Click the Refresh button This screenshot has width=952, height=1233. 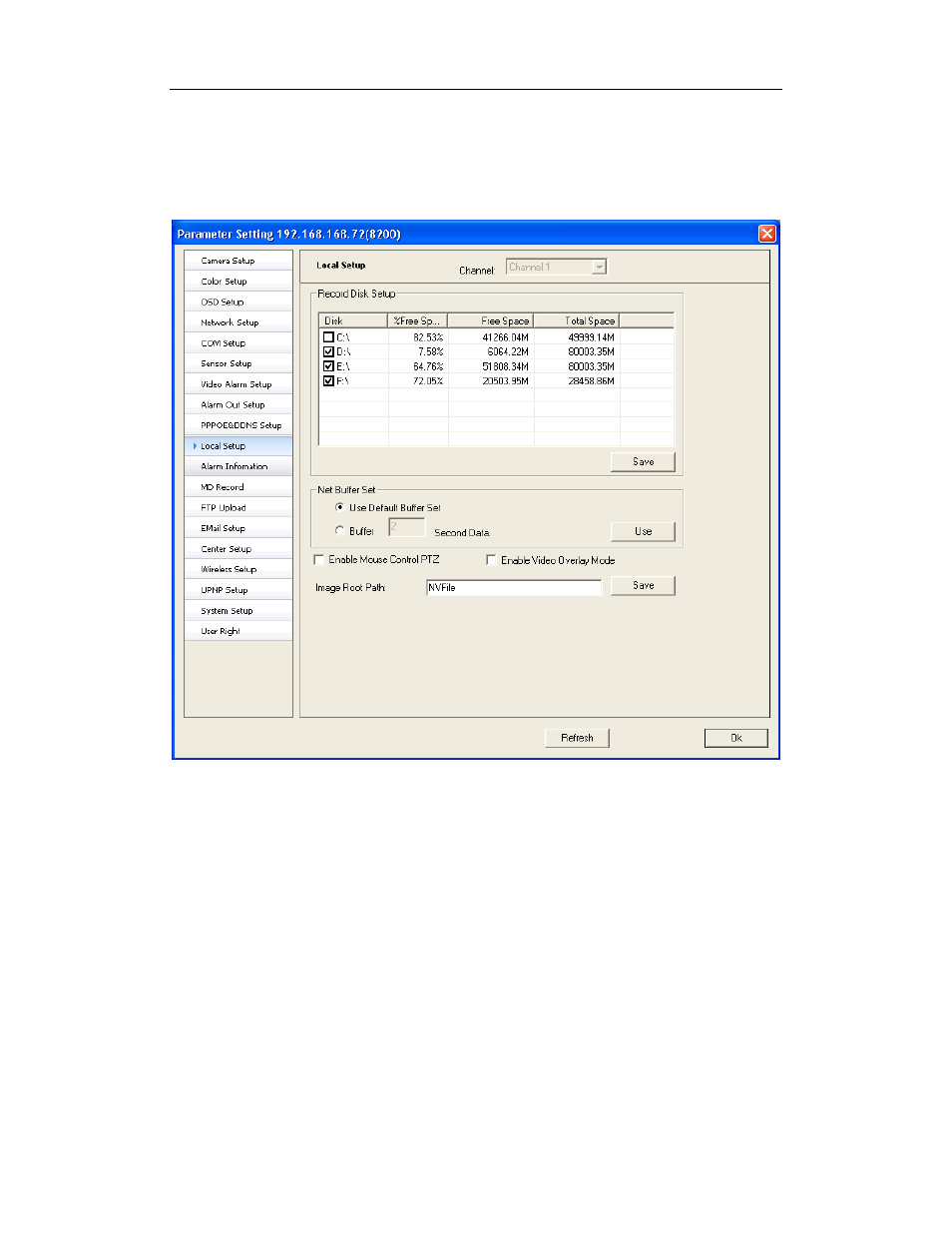(x=577, y=738)
